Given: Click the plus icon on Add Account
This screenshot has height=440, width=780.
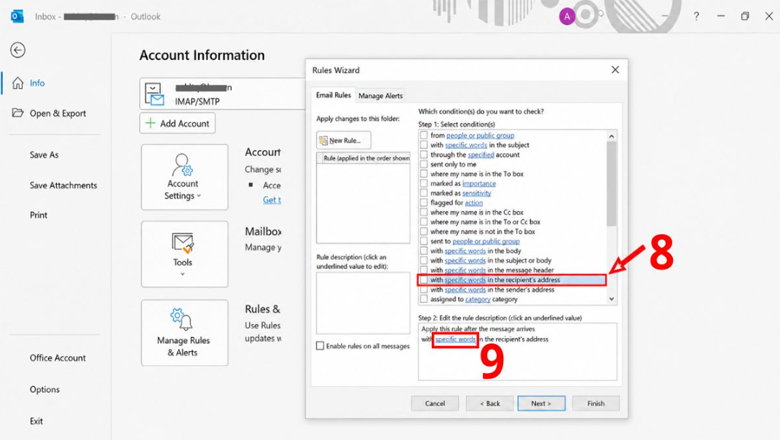Looking at the screenshot, I should pos(150,123).
